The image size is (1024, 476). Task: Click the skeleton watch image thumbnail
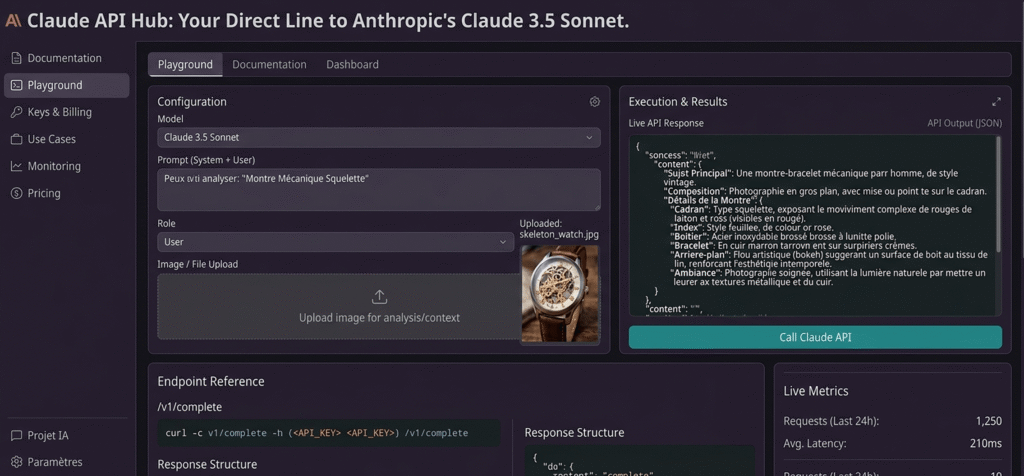click(560, 293)
